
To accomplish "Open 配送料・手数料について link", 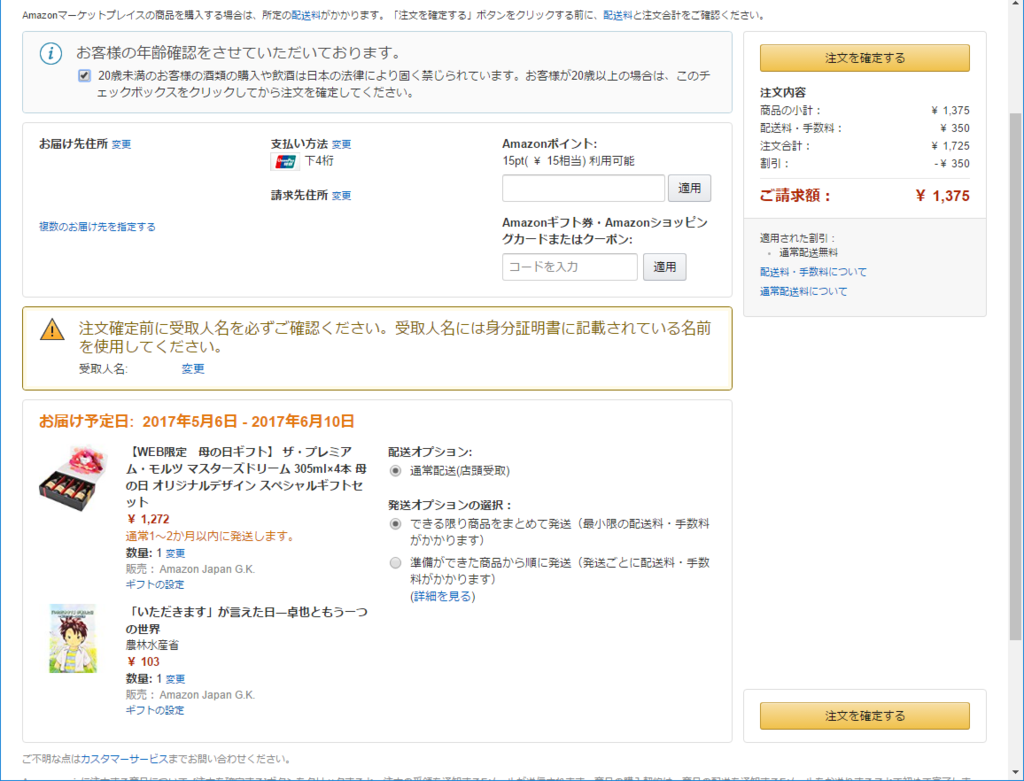I will click(x=813, y=272).
